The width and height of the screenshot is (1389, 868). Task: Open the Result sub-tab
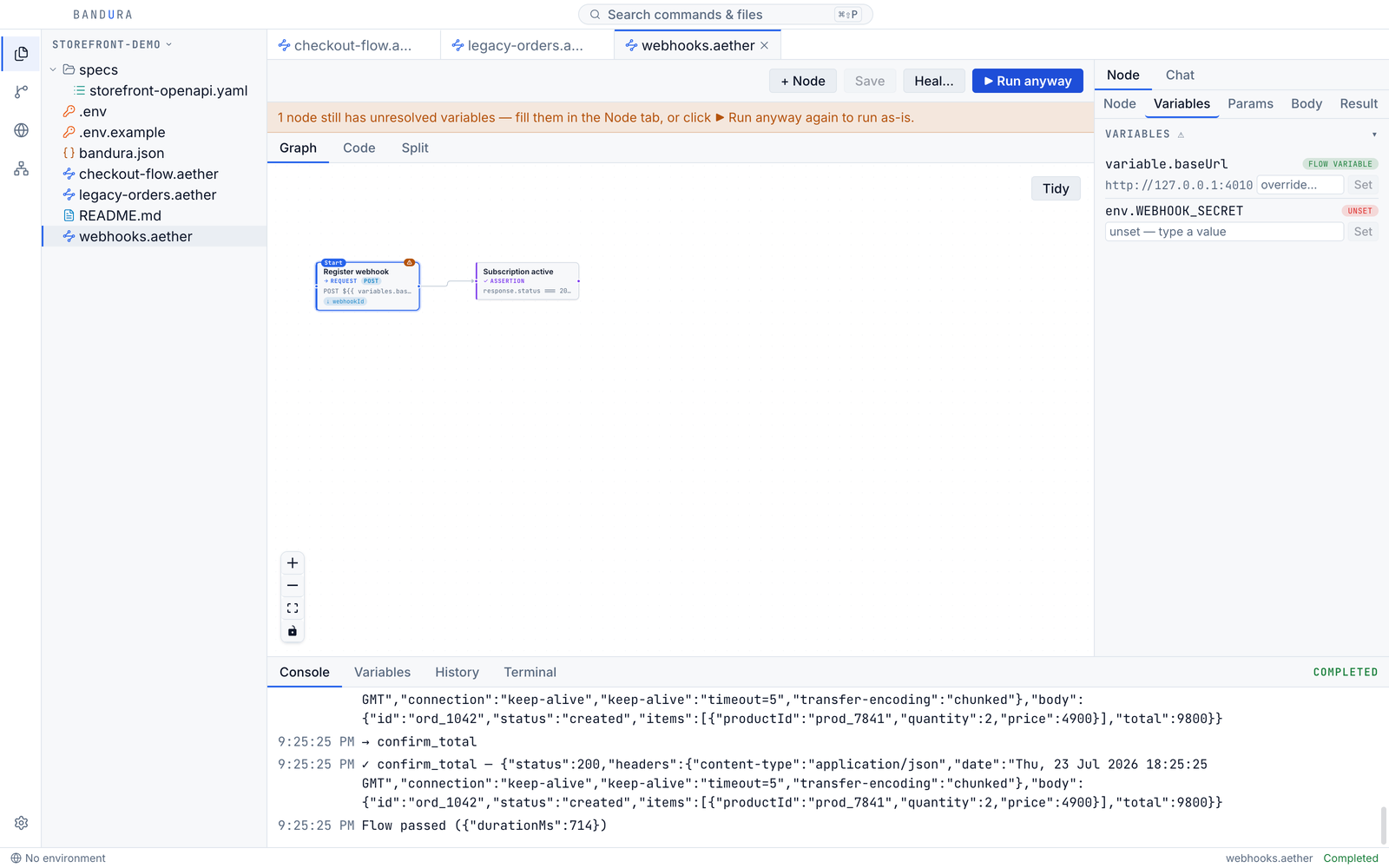(1359, 104)
